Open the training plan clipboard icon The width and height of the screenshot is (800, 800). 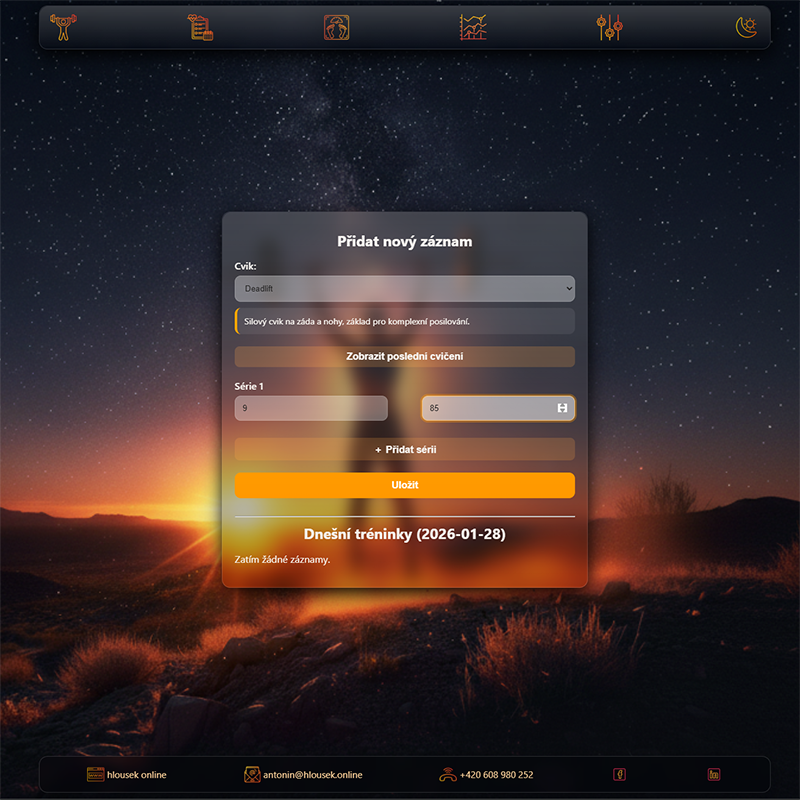pyautogui.click(x=201, y=27)
